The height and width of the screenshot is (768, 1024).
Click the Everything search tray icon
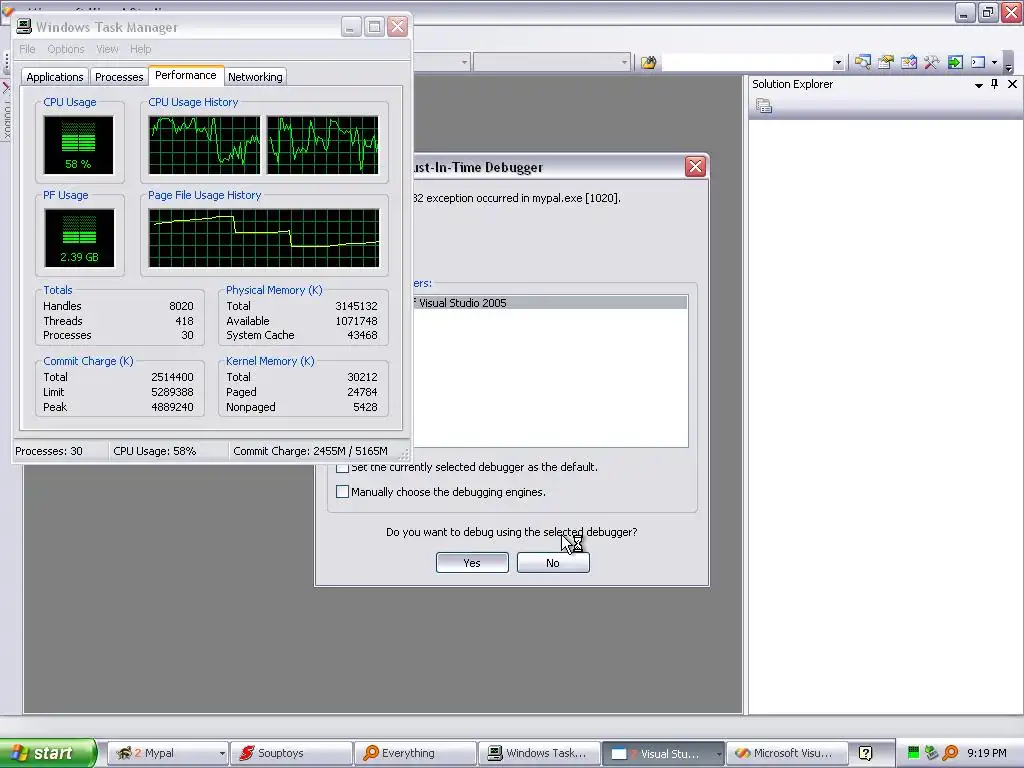950,753
